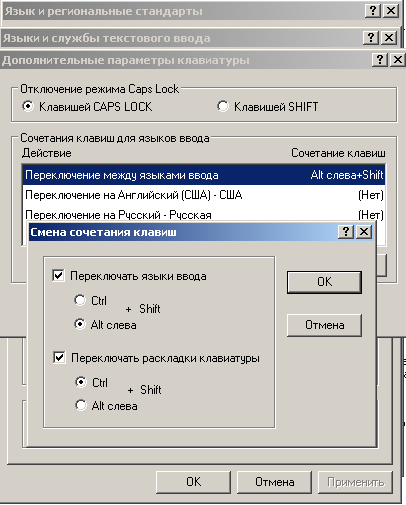Choose Клавишей CAPS LOCK option
This screenshot has height=505, width=406.
tap(28, 107)
